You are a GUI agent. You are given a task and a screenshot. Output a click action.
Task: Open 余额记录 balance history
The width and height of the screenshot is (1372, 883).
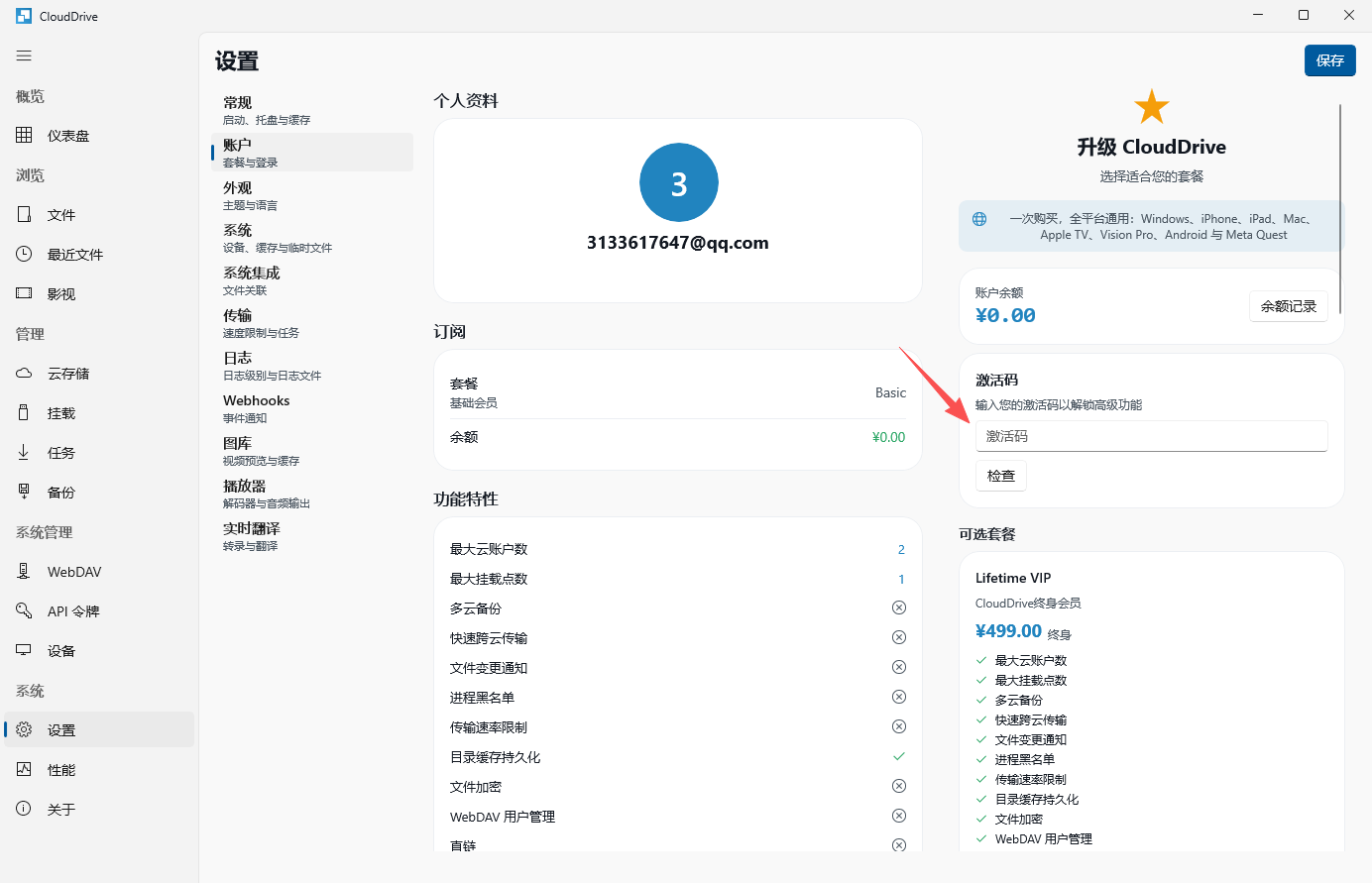[x=1289, y=306]
